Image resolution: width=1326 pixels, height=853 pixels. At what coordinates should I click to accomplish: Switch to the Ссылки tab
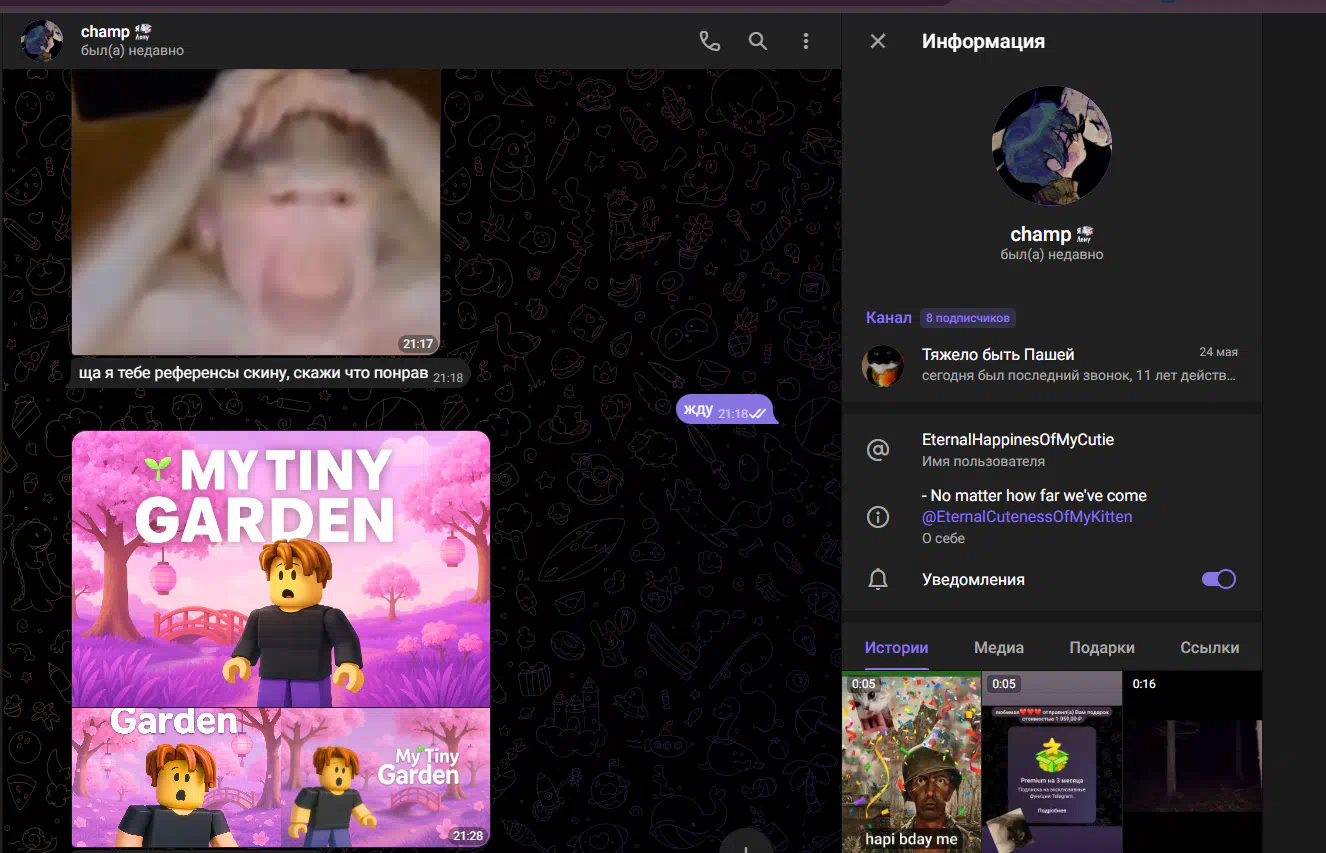click(1209, 647)
